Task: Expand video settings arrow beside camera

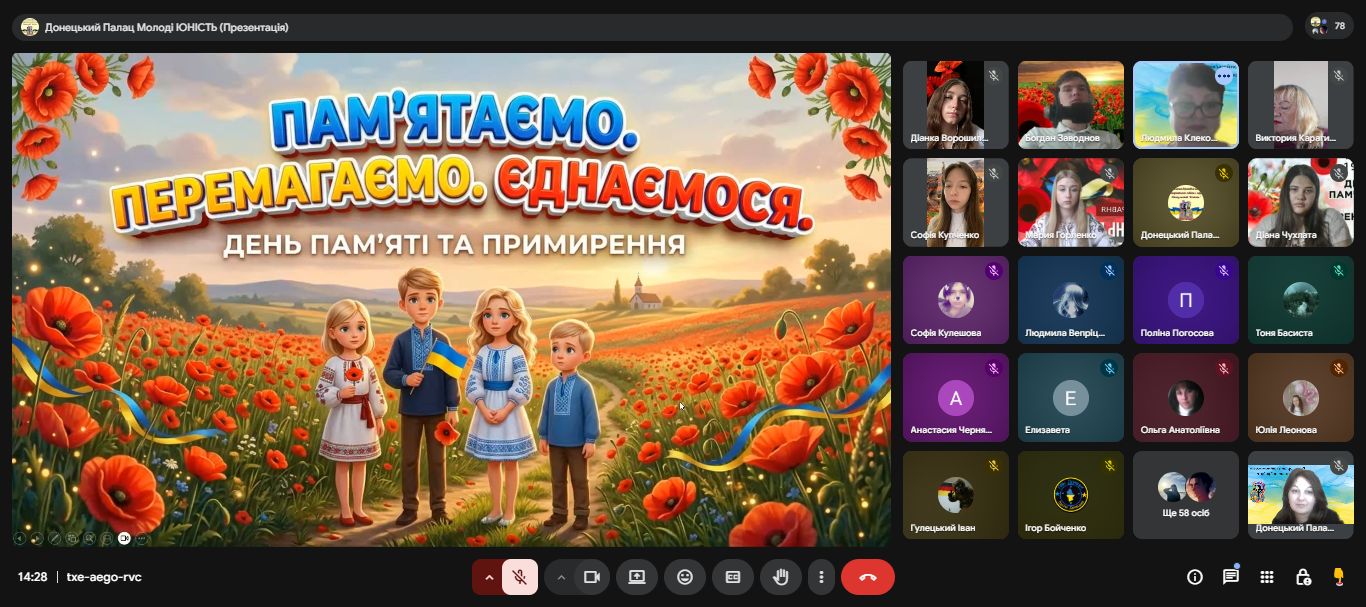Action: coord(561,577)
